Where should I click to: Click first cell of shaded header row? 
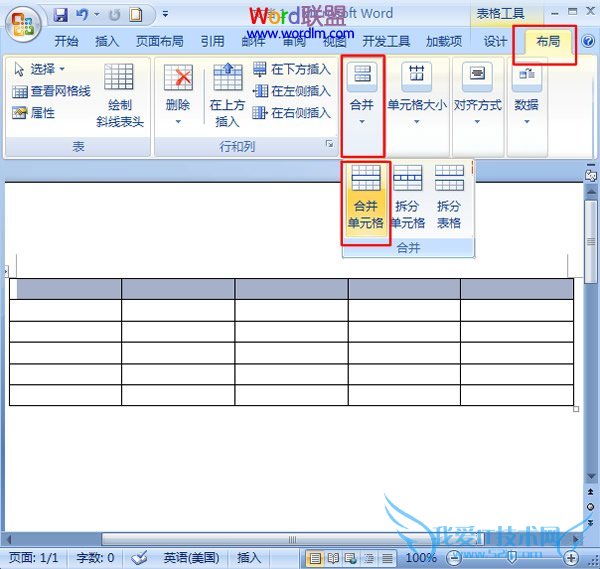[x=65, y=289]
